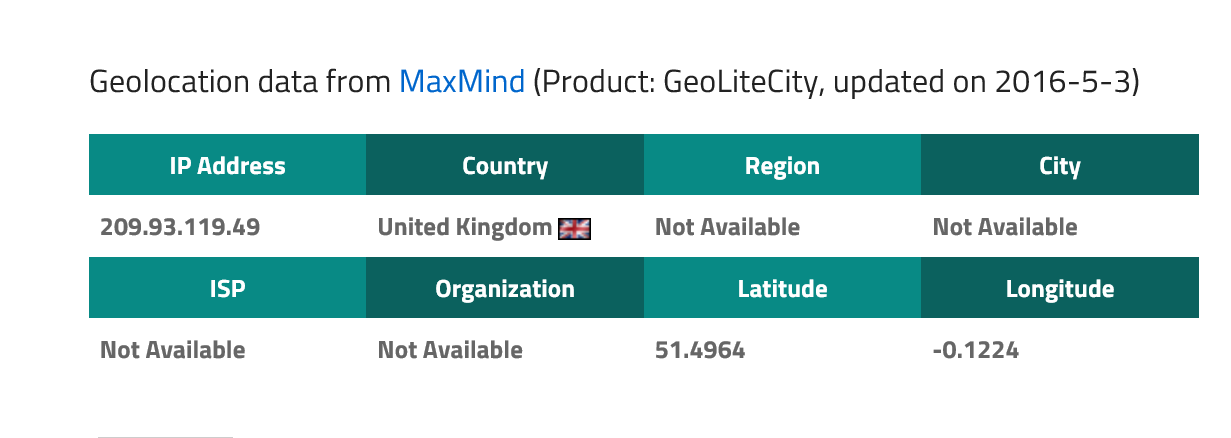The width and height of the screenshot is (1231, 438).
Task: Click the IP Address column header
Action: [x=227, y=166]
